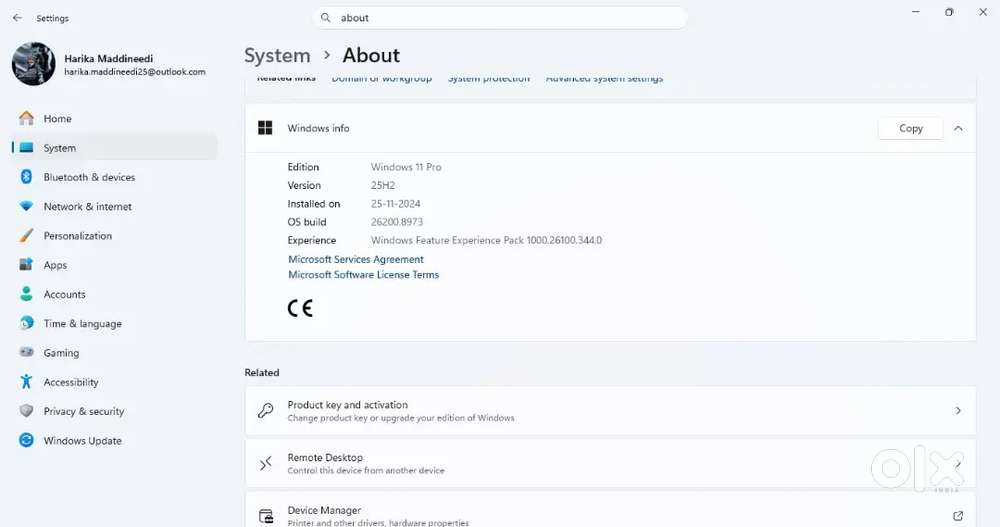Open Device Manager row
This screenshot has width=1000, height=527.
610,510
